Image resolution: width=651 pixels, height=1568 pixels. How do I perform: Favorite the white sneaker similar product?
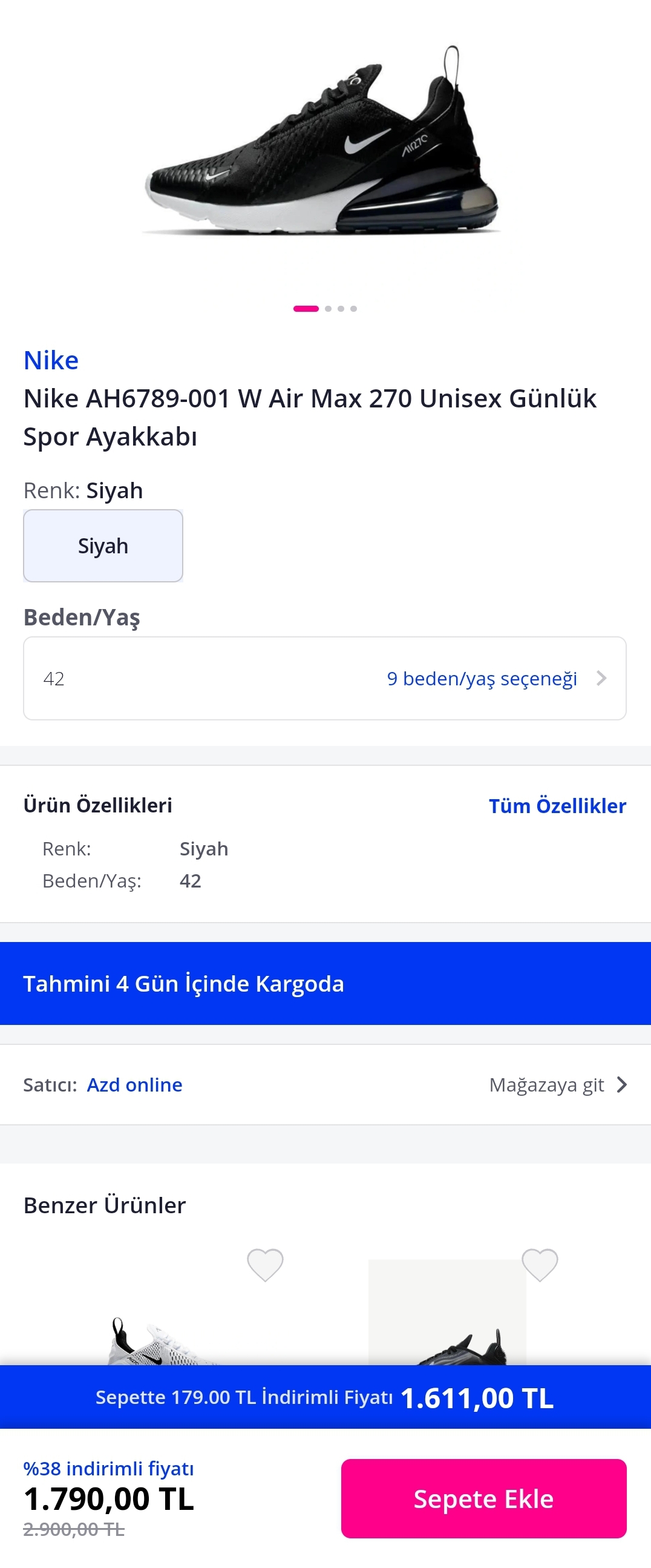(264, 1264)
